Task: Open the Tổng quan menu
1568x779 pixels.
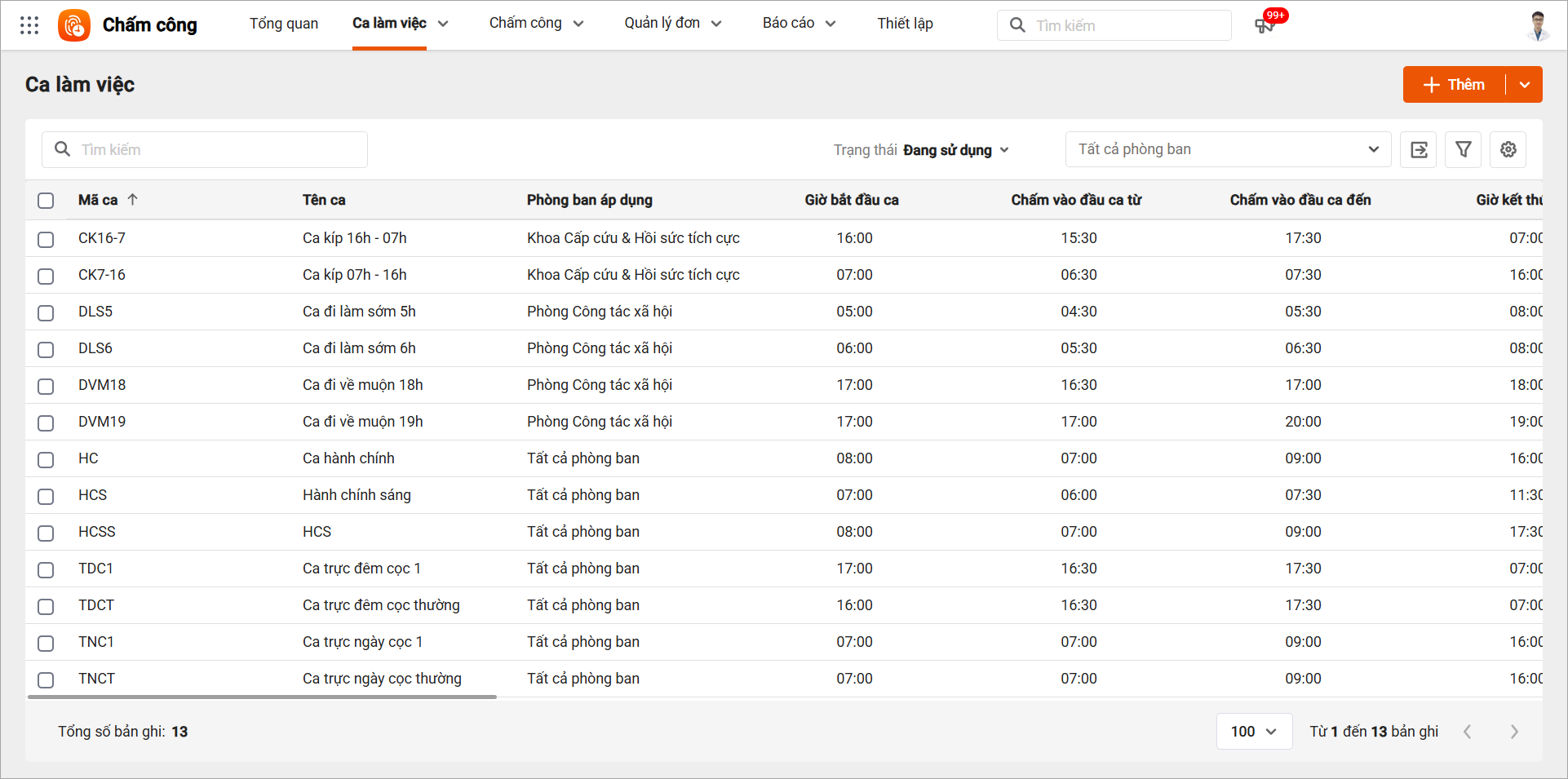Action: (x=284, y=24)
